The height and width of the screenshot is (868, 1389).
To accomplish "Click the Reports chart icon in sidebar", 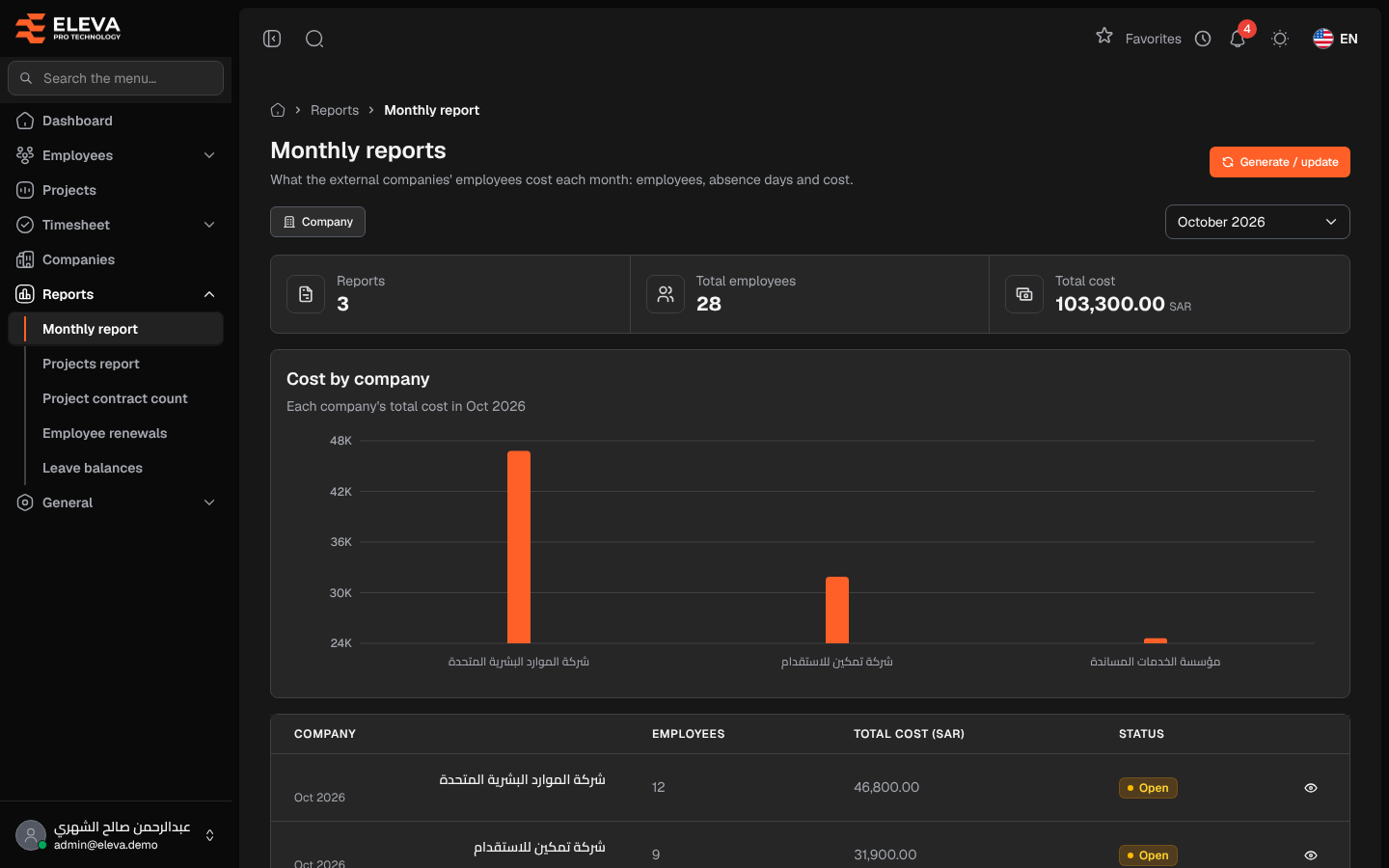I will coord(25,294).
